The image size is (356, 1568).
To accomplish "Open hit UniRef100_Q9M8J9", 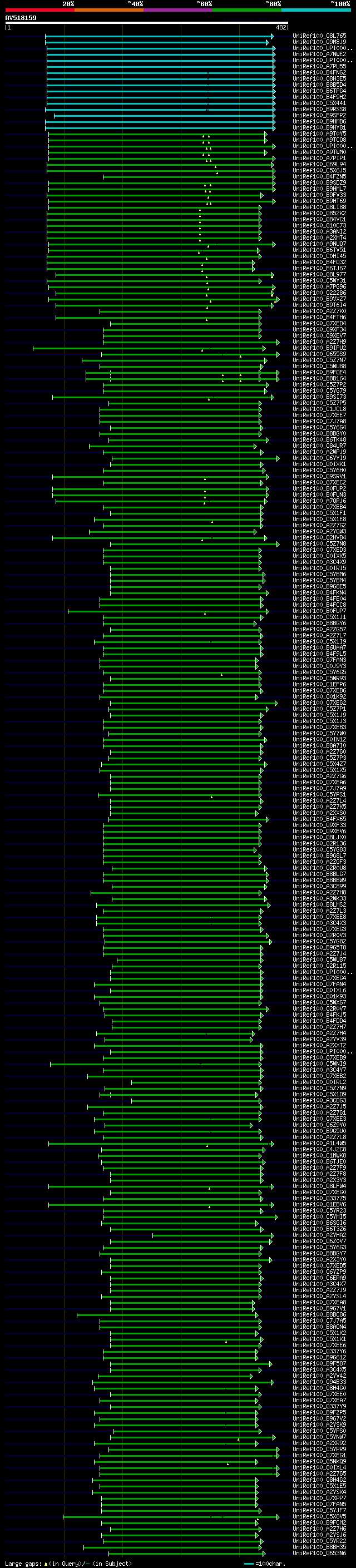I will 319,43.
